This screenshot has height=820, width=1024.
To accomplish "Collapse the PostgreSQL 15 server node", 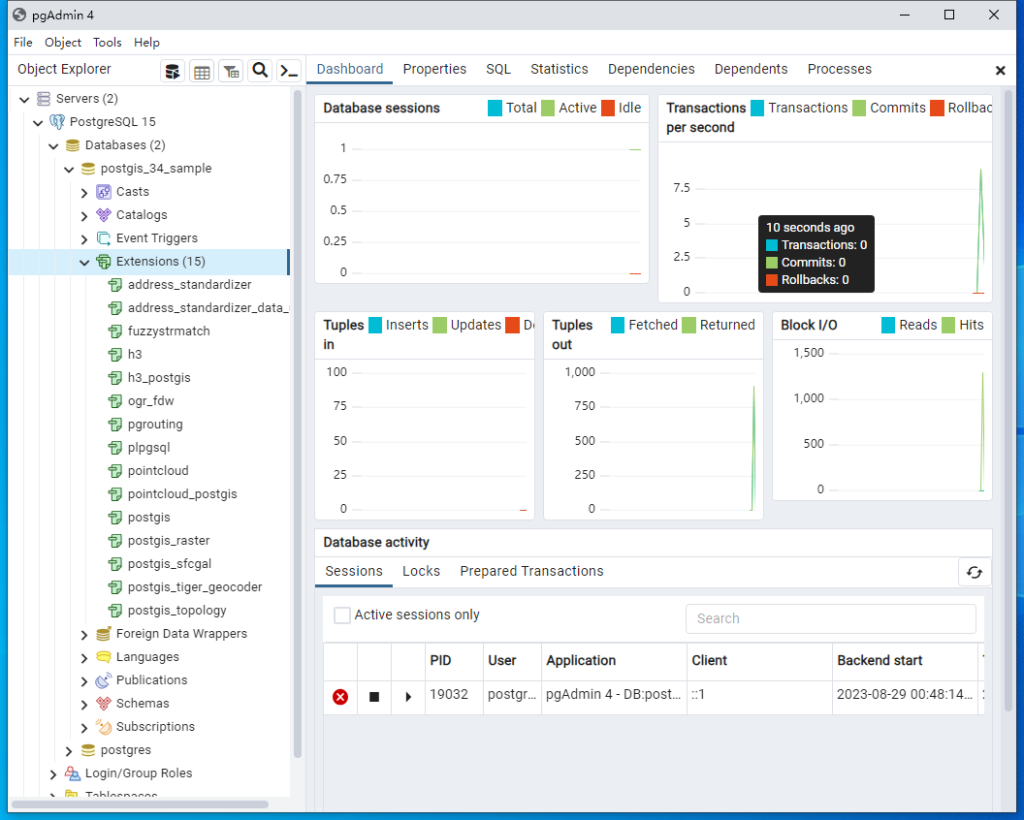I will (x=38, y=122).
